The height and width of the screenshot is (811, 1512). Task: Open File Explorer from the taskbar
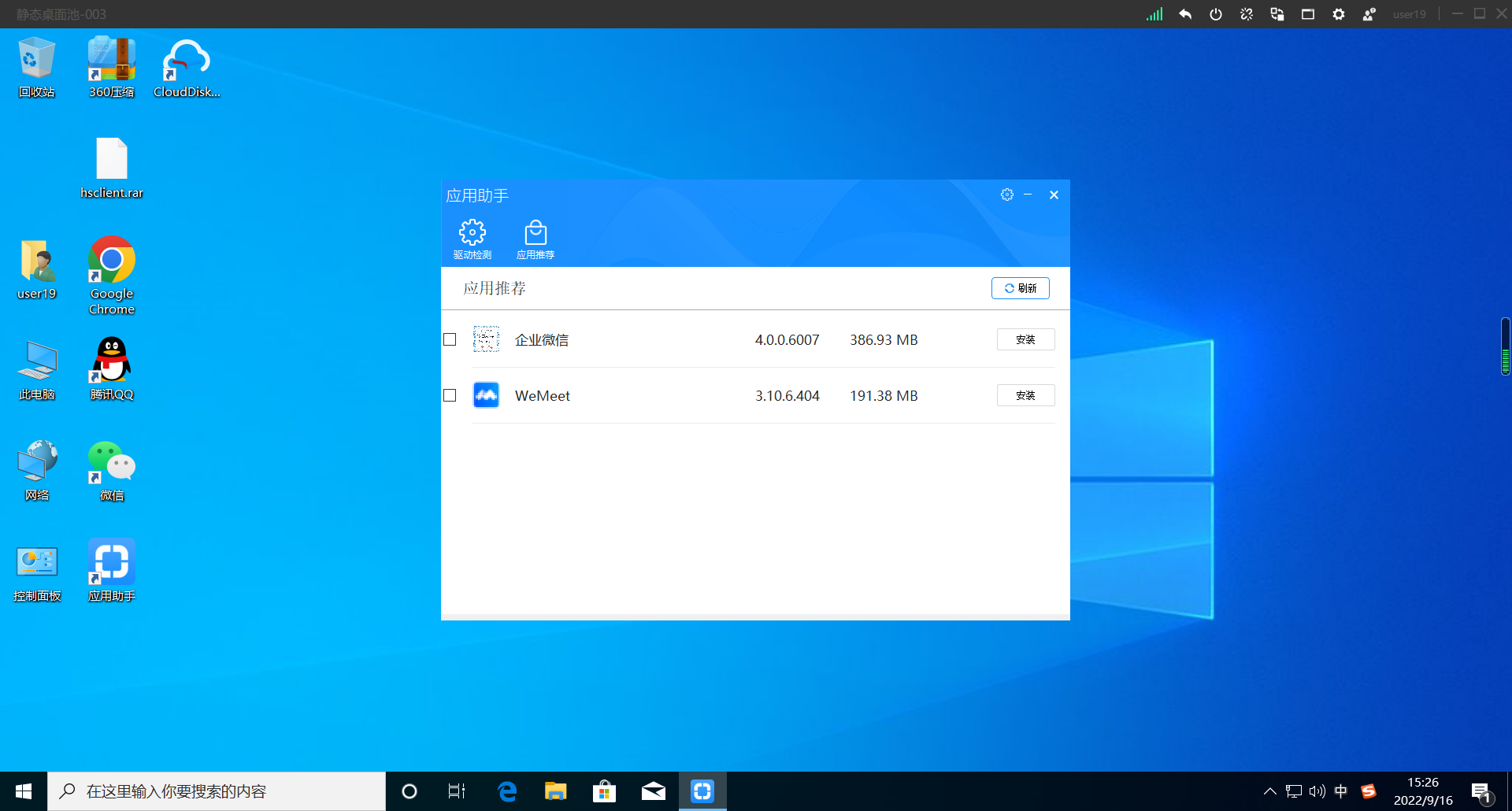pos(555,791)
